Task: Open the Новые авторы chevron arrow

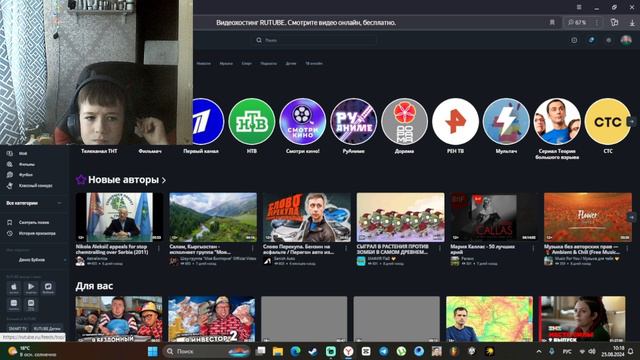Action: [x=164, y=180]
